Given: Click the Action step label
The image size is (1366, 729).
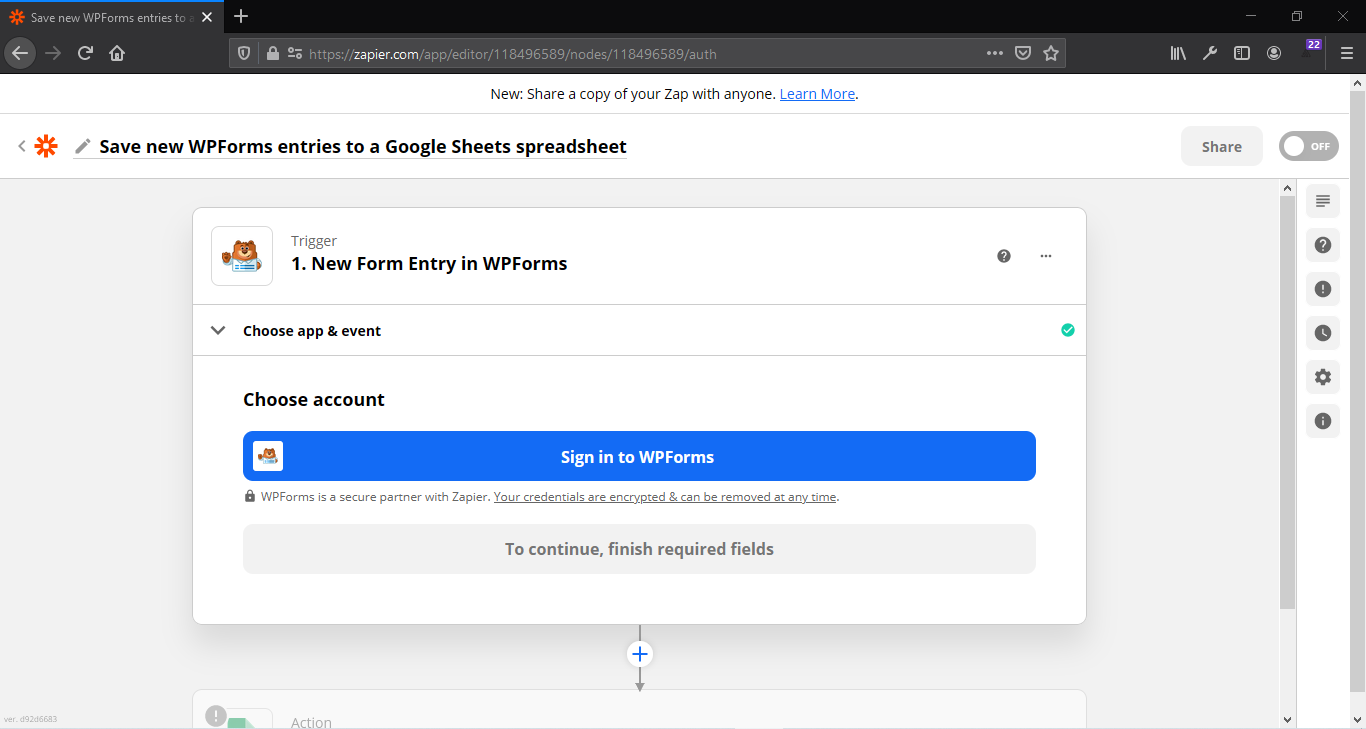Looking at the screenshot, I should pyautogui.click(x=311, y=722).
